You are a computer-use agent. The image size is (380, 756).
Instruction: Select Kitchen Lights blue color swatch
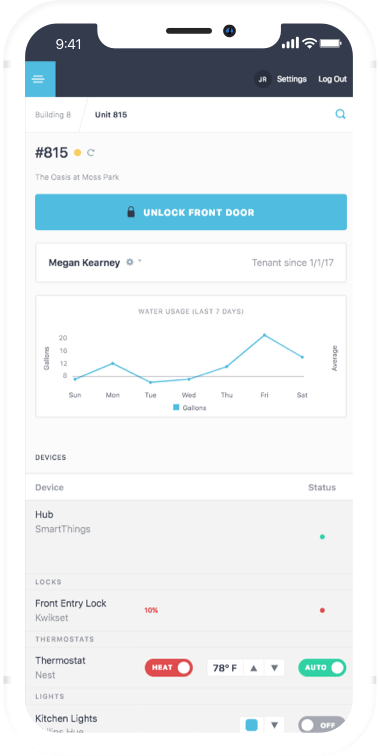251,725
